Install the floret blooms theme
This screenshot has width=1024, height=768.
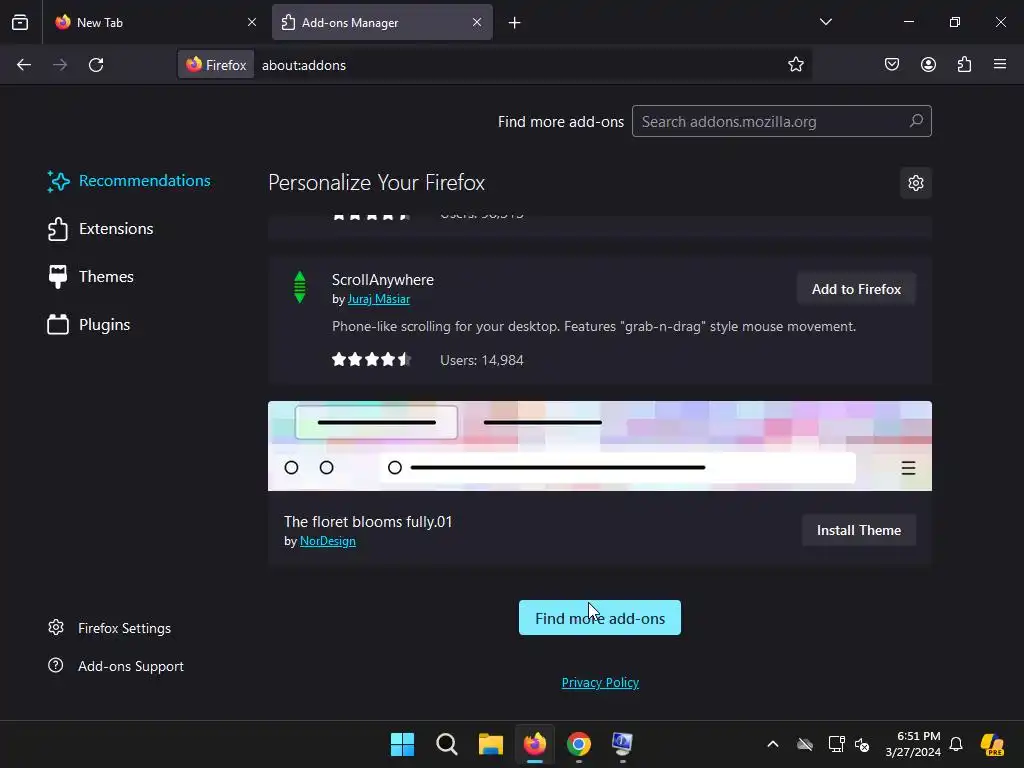[x=859, y=530]
